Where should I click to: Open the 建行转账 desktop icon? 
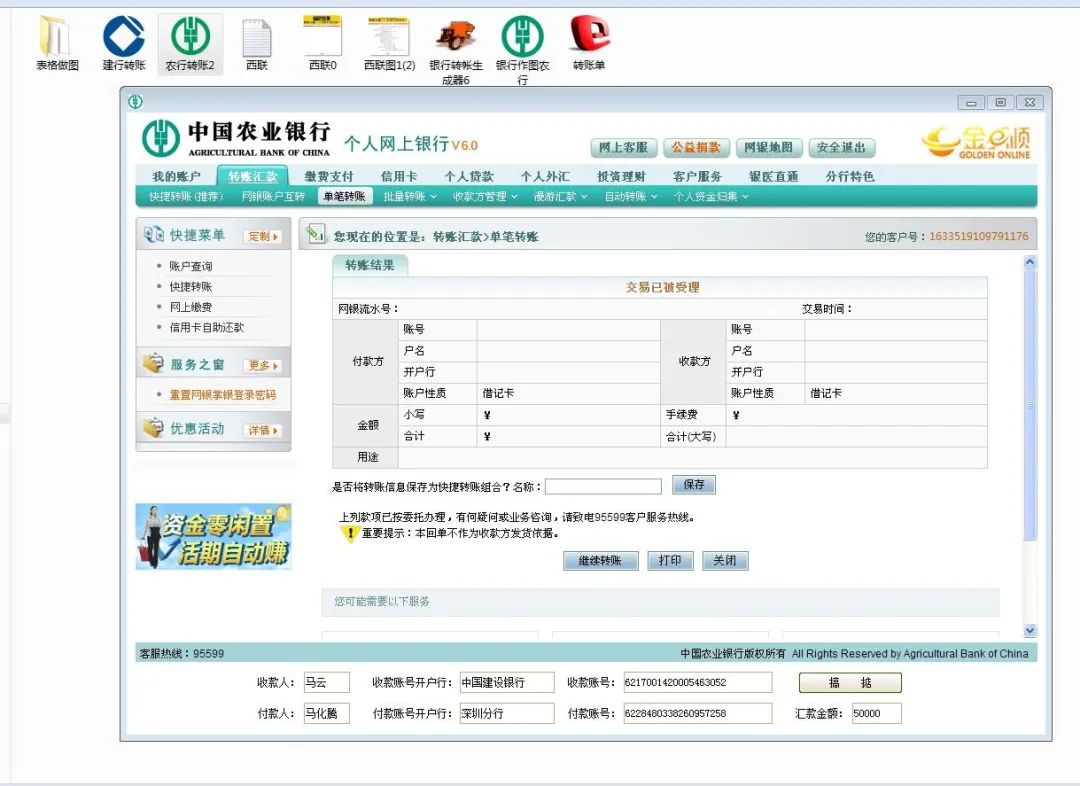pyautogui.click(x=124, y=43)
